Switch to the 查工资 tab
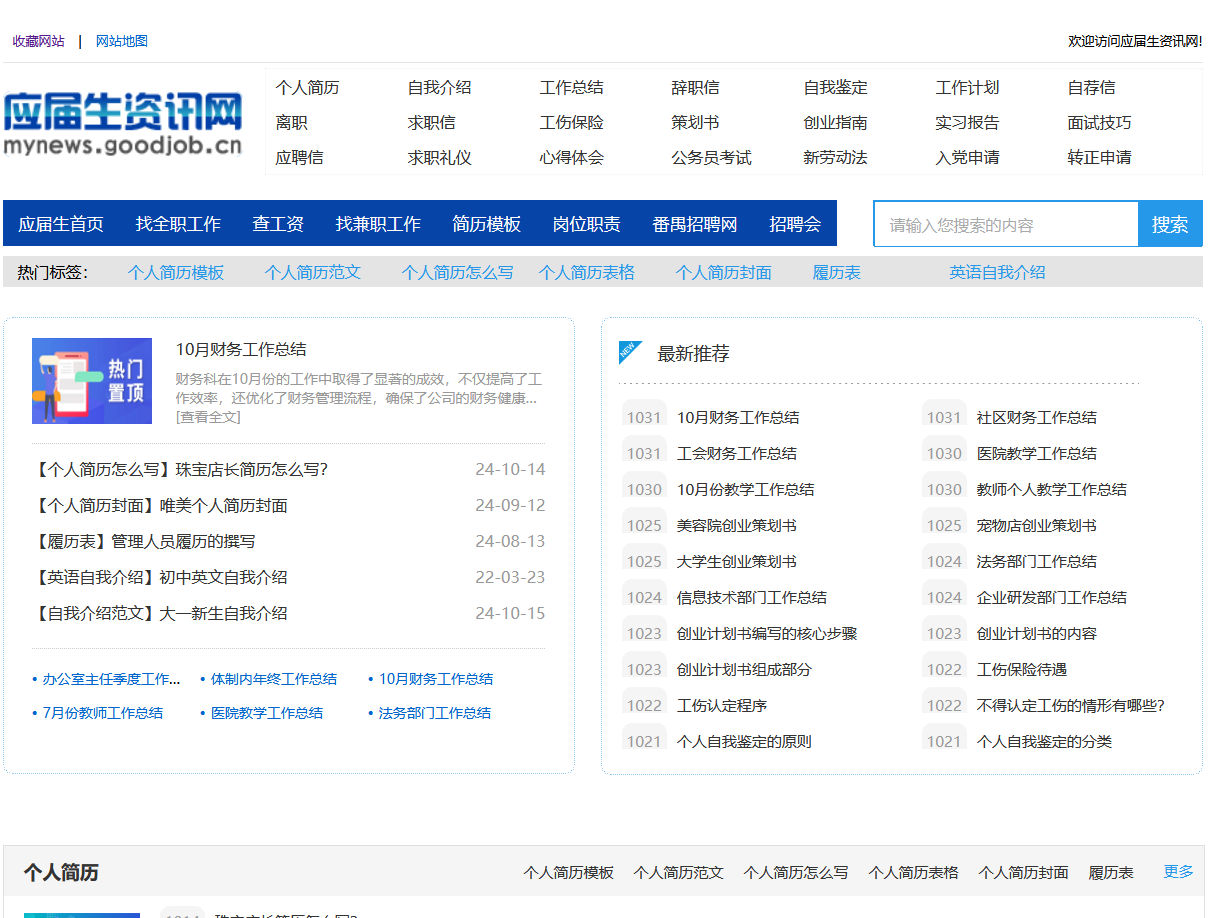This screenshot has height=918, width=1216. 277,224
